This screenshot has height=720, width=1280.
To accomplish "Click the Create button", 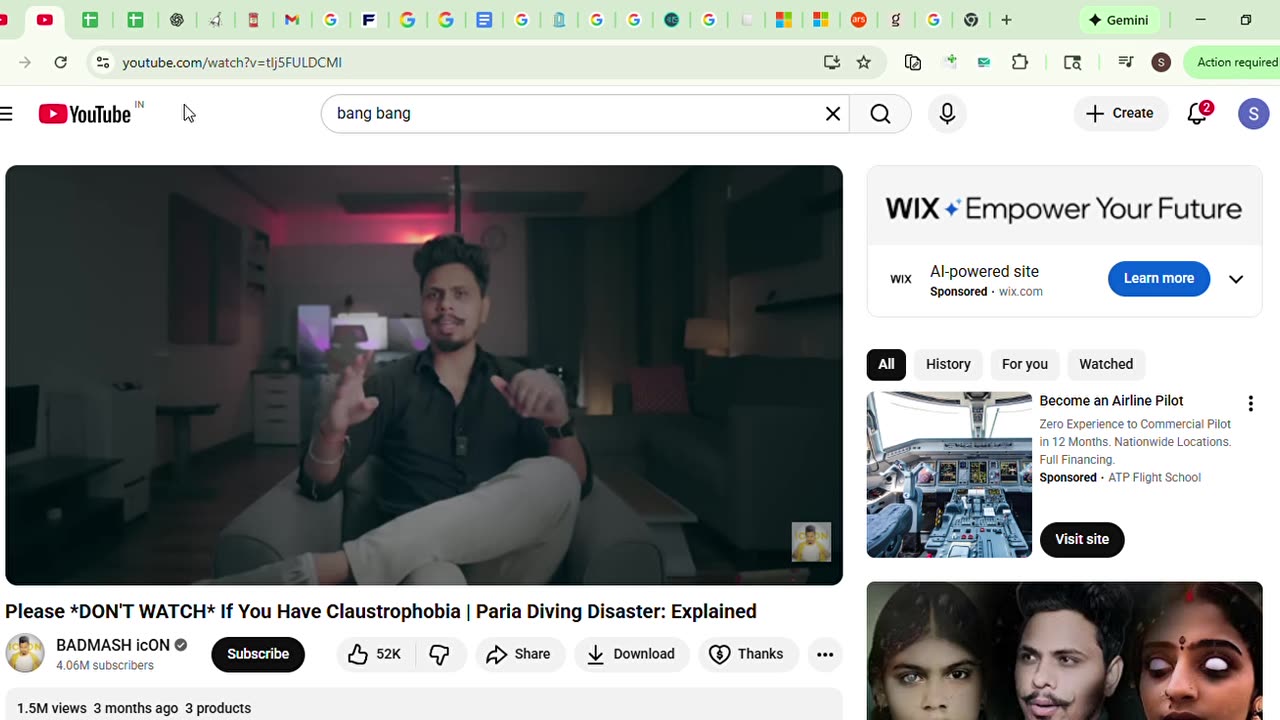I will coord(1120,113).
